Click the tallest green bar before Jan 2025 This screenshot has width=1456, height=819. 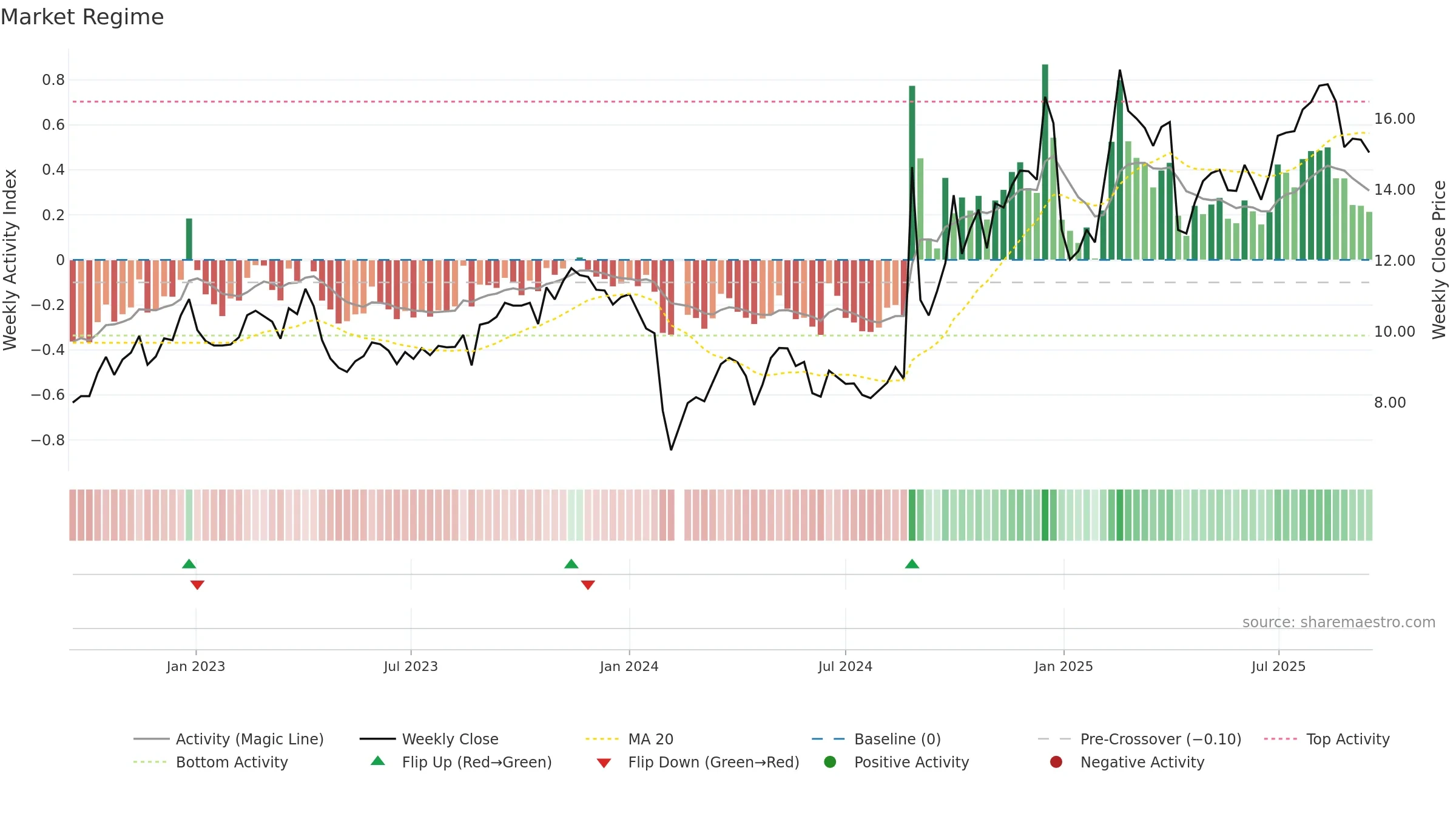(x=1045, y=162)
